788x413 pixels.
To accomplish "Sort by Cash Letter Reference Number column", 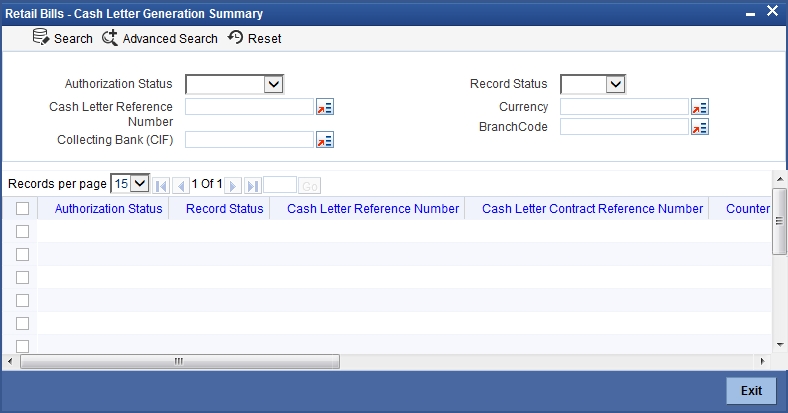I will point(373,209).
